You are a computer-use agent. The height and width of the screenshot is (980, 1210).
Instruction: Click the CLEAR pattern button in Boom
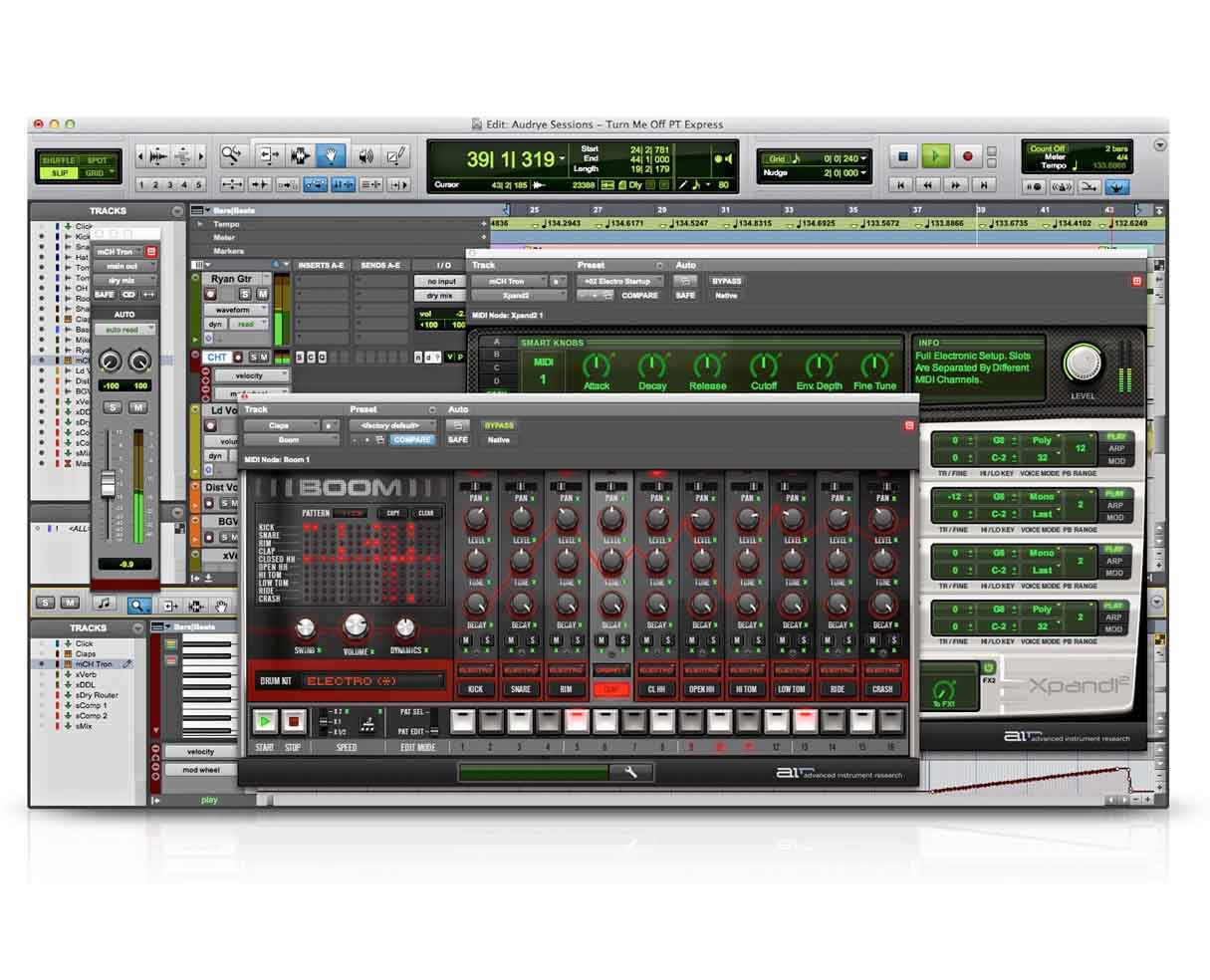pos(426,513)
